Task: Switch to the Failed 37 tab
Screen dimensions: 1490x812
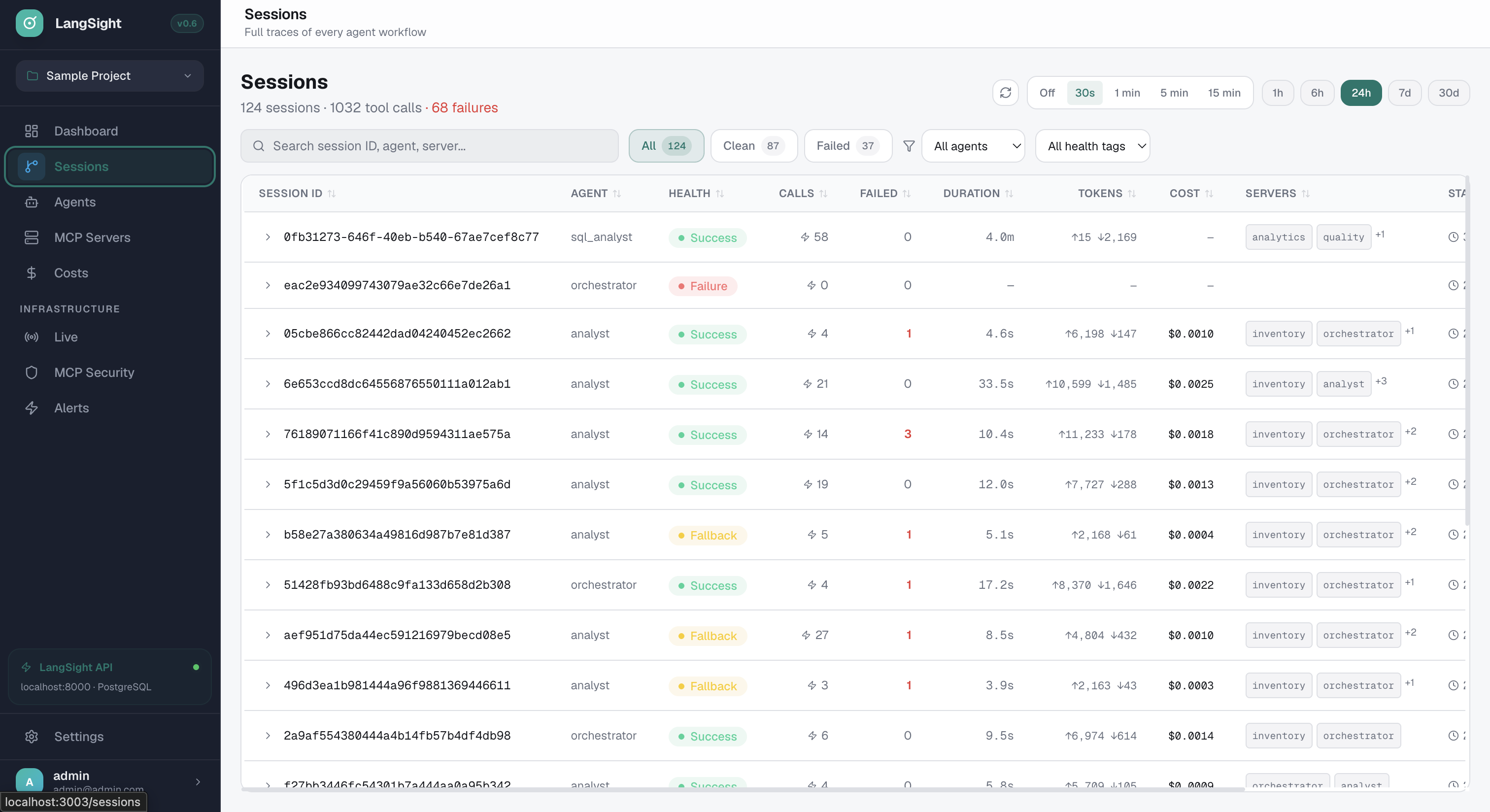Action: click(847, 146)
